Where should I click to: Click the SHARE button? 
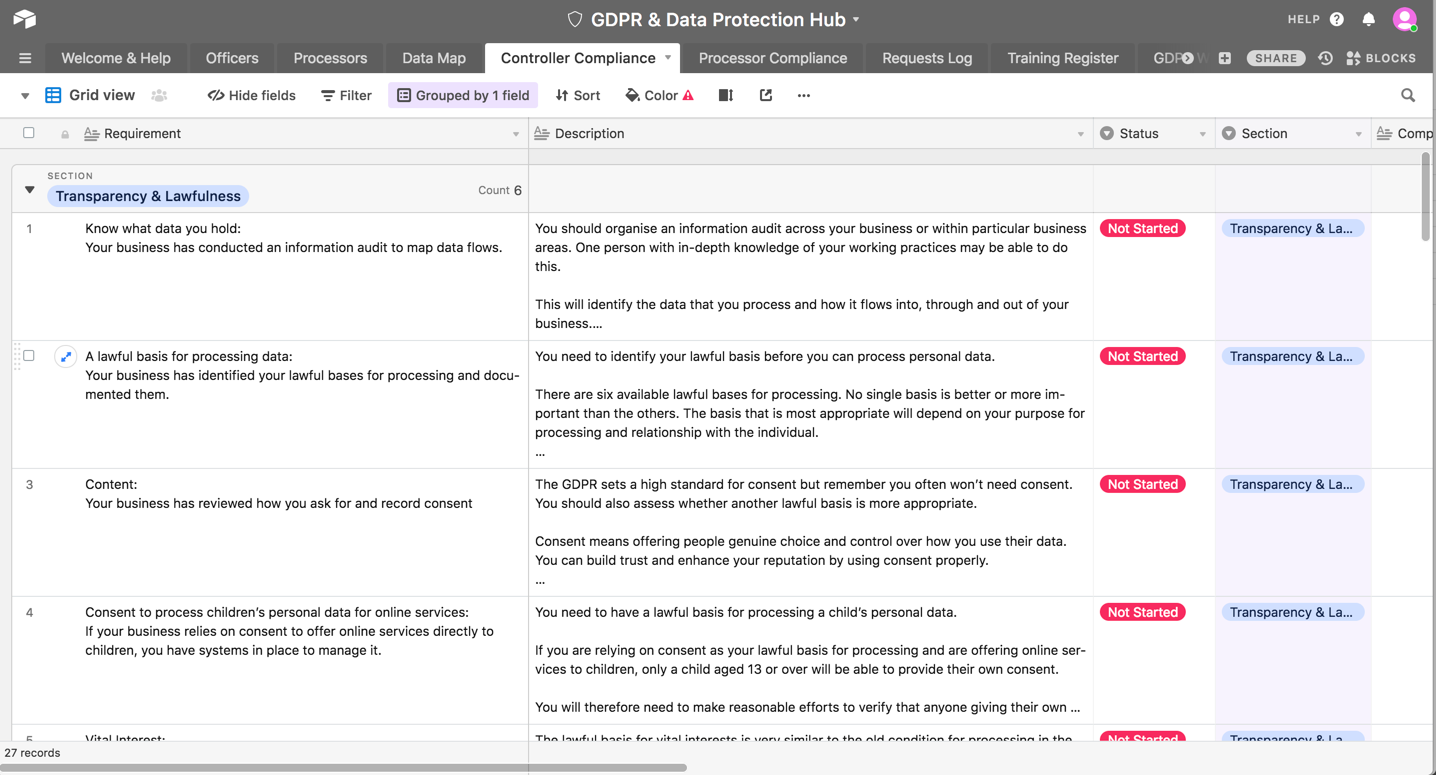[1275, 58]
